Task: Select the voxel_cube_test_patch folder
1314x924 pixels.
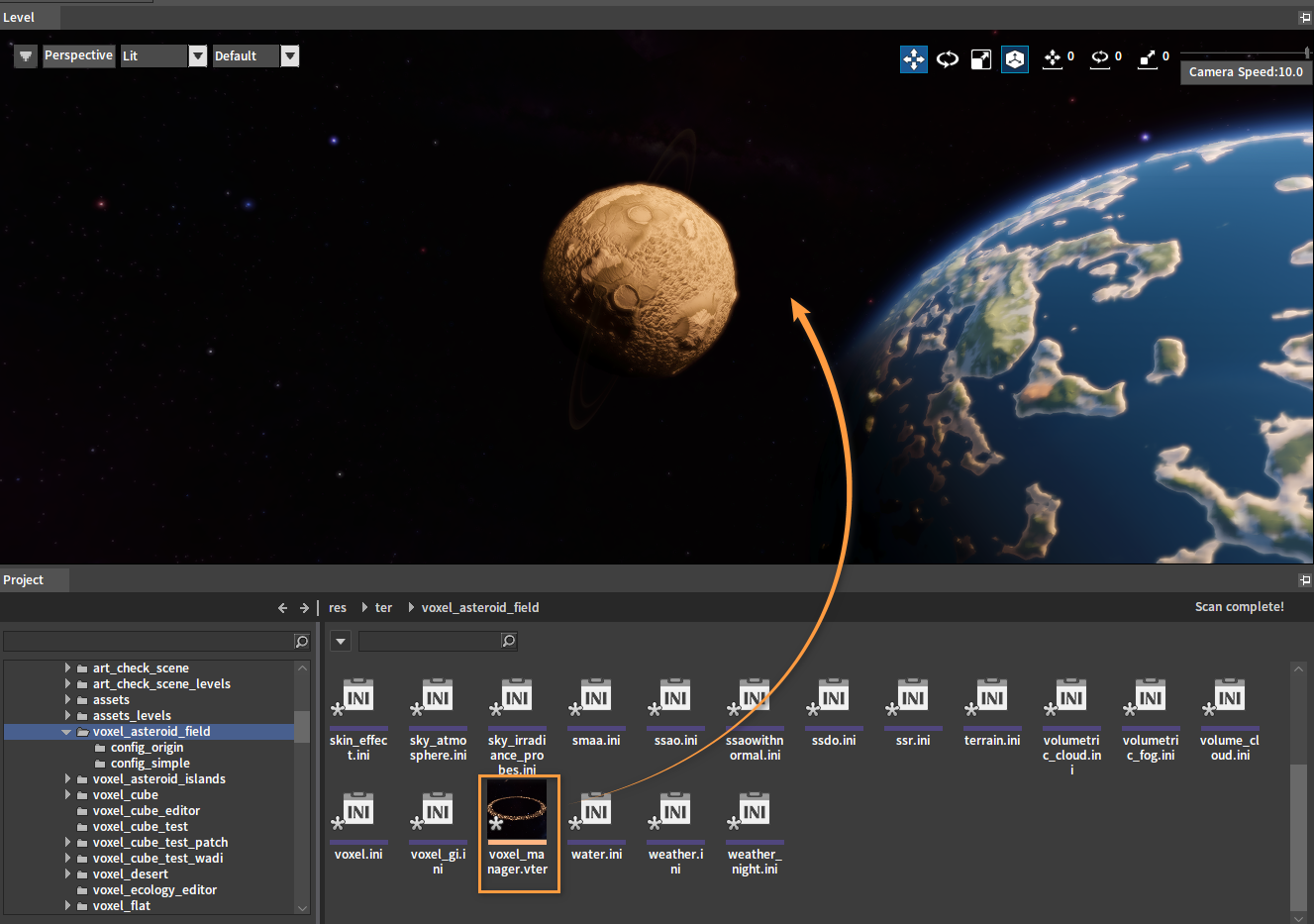Action: tap(159, 842)
